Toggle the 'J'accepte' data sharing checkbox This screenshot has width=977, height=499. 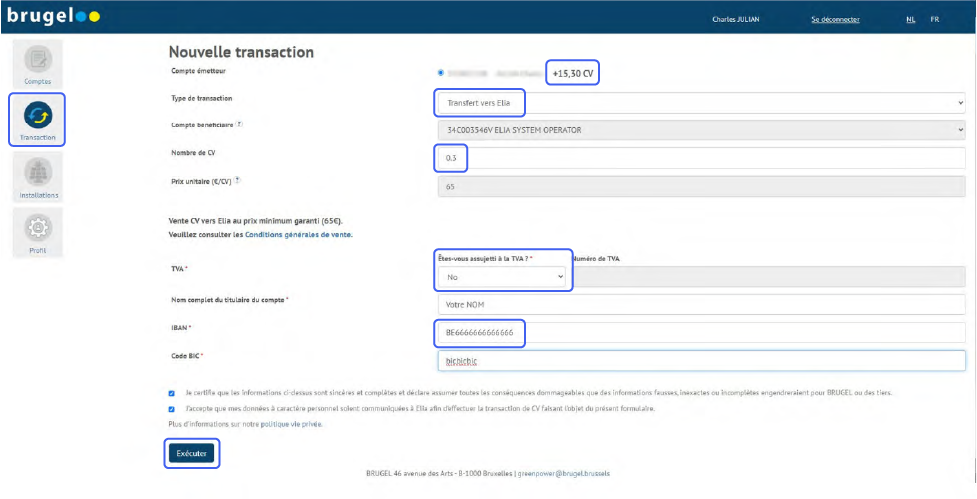click(x=172, y=408)
